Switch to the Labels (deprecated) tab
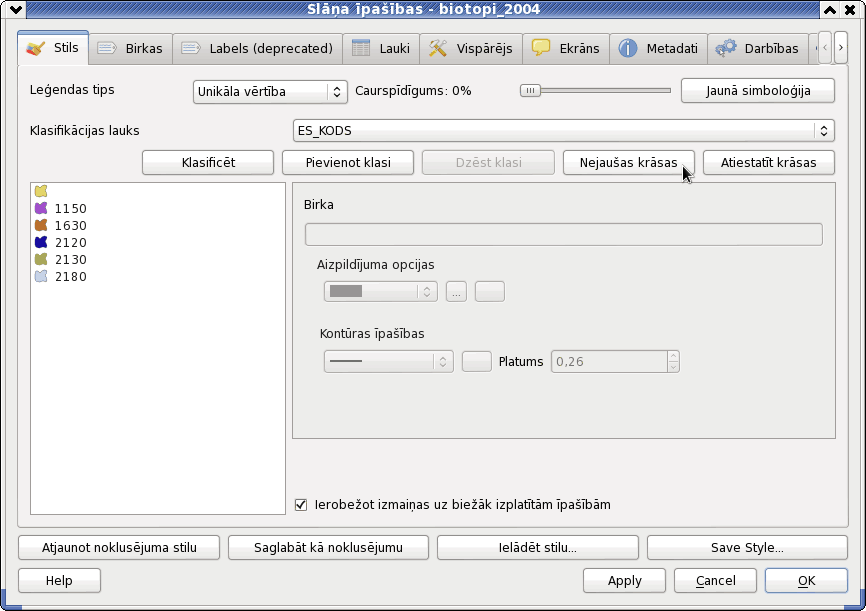The image size is (866, 611). point(257,49)
